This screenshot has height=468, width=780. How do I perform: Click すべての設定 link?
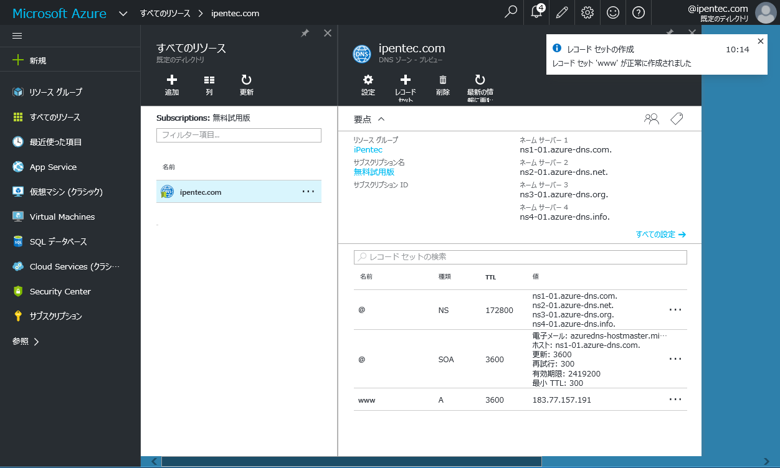(661, 234)
